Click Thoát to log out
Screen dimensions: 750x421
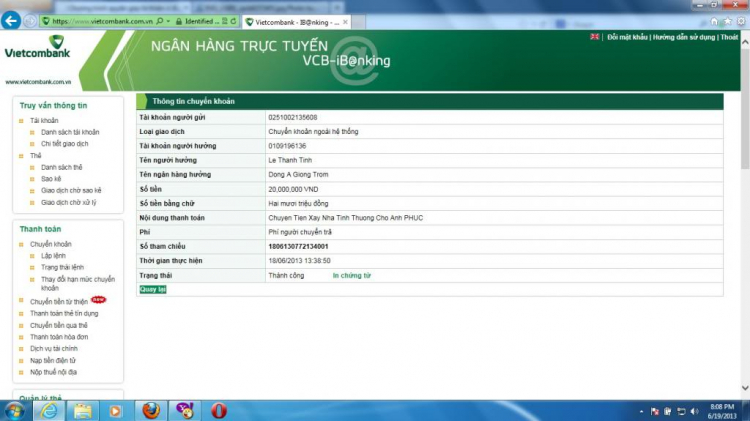coord(729,37)
